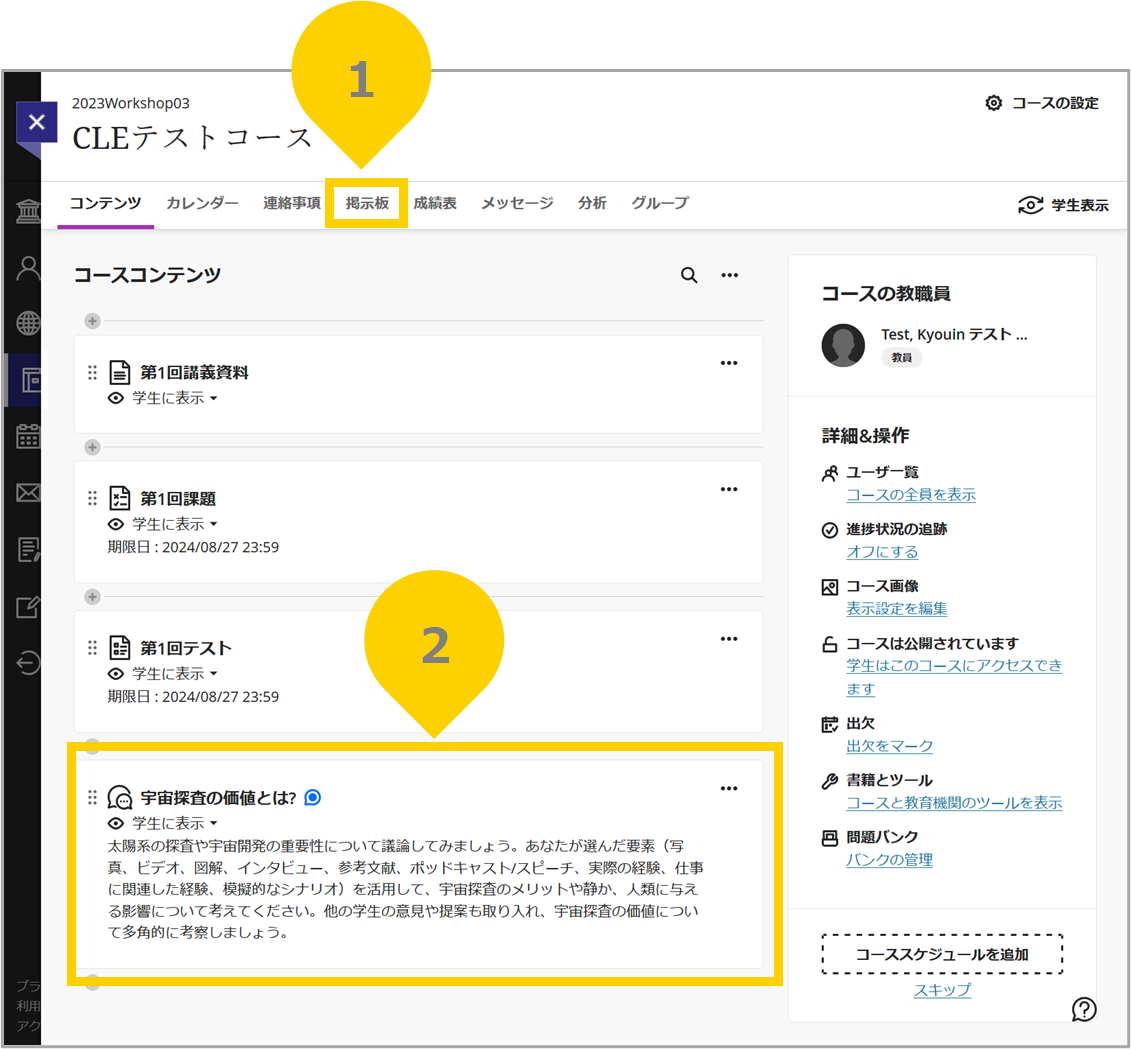This screenshot has height=1049, width=1131.
Task: Expand 学生に表示 visibility dropdown for 第1回課題
Action: [175, 524]
